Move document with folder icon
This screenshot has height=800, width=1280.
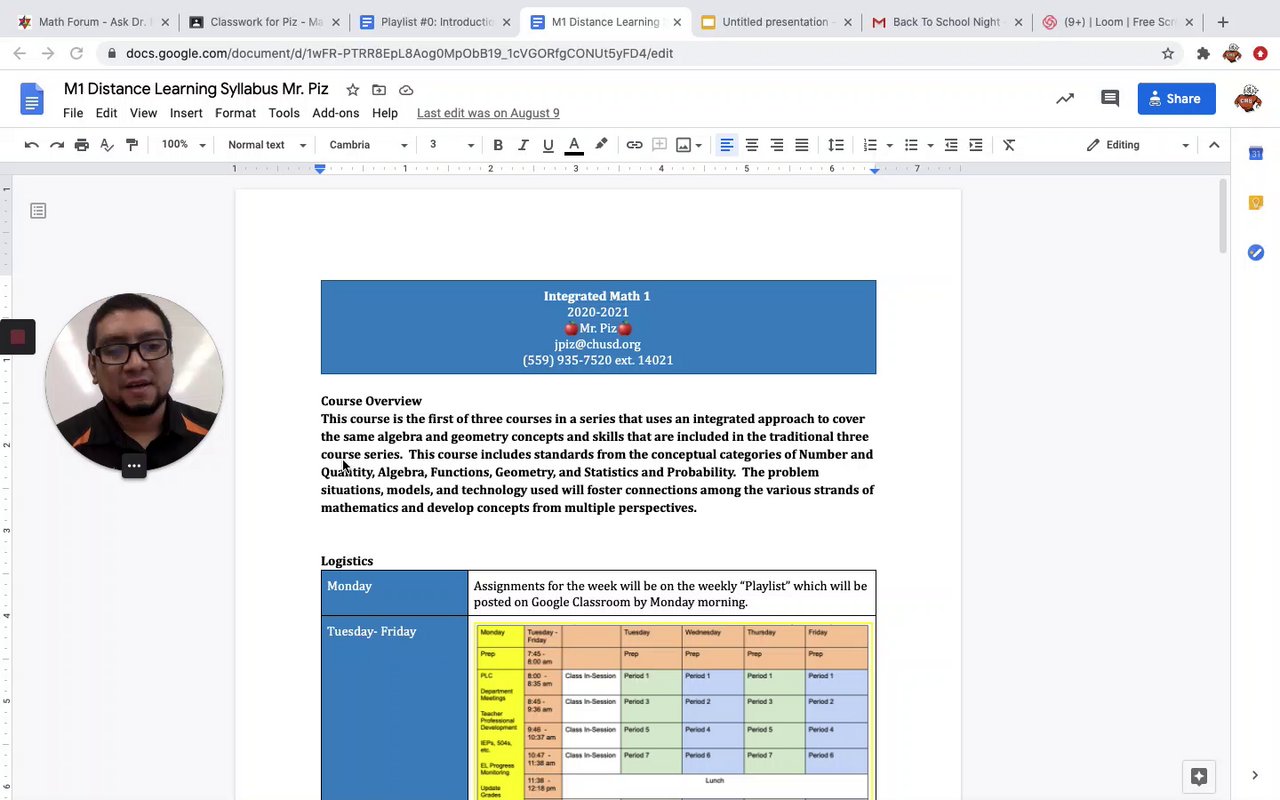coord(379,90)
